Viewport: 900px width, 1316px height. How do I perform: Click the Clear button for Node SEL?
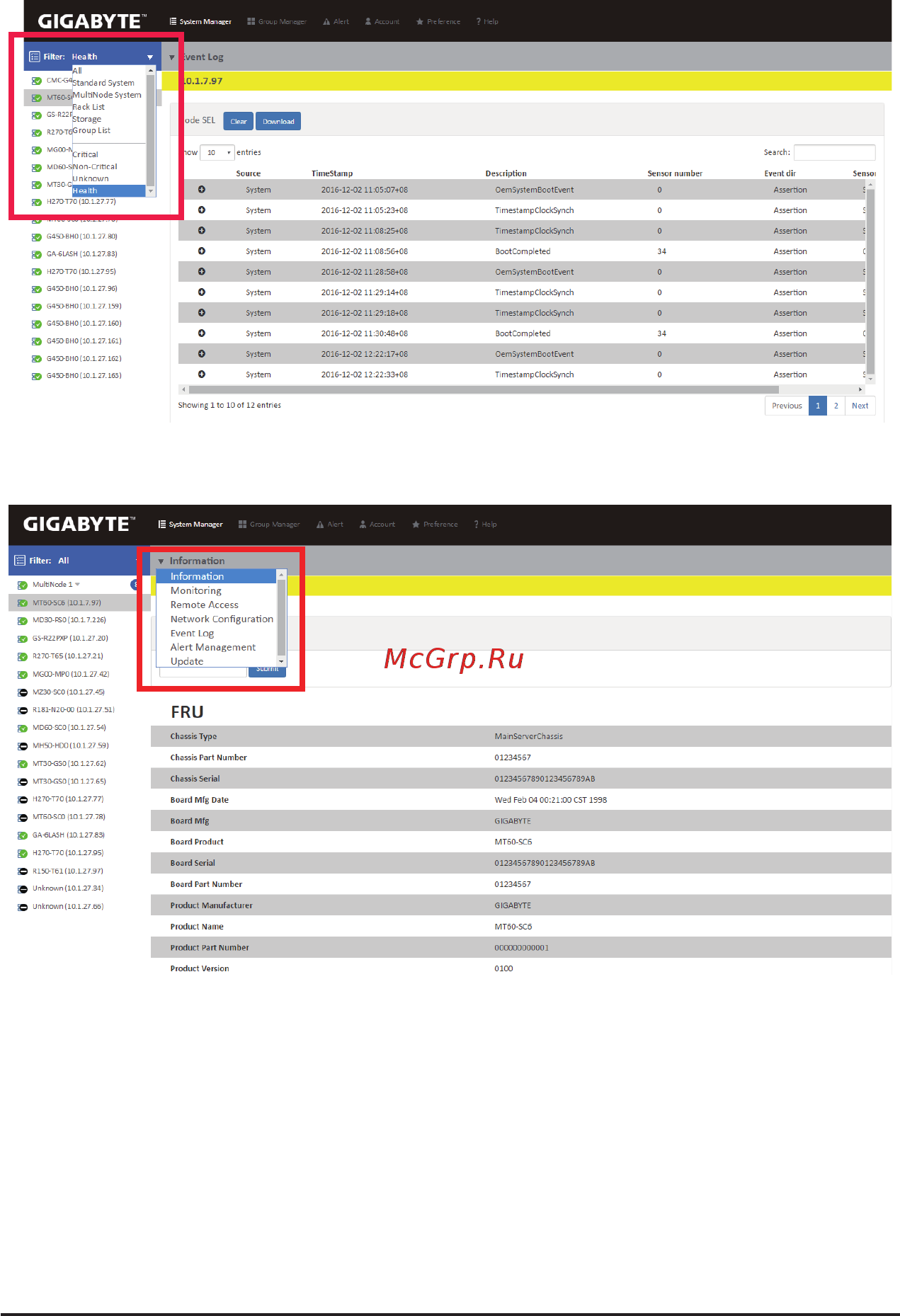(x=239, y=121)
